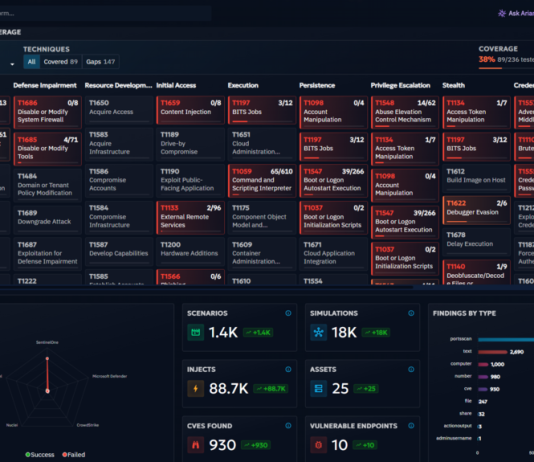The width and height of the screenshot is (534, 462).
Task: Click the Ask Ariane sparkle icon
Action: click(502, 13)
